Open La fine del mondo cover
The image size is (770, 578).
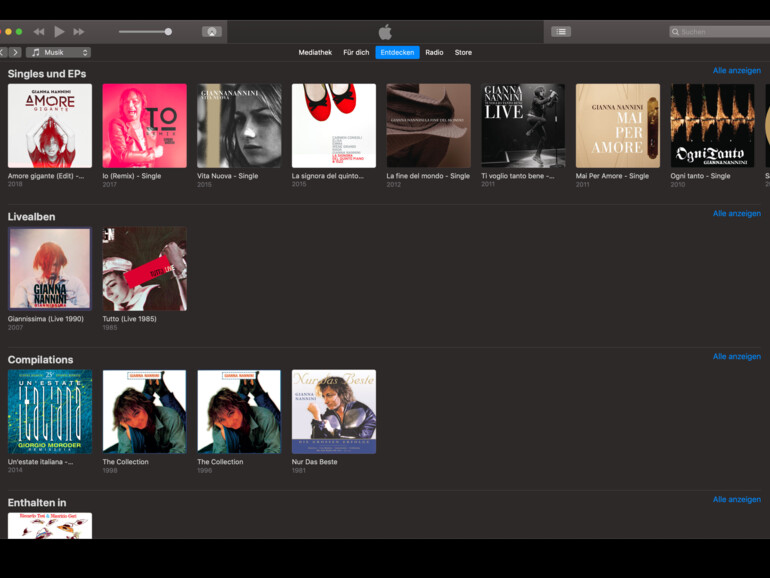[x=429, y=126]
